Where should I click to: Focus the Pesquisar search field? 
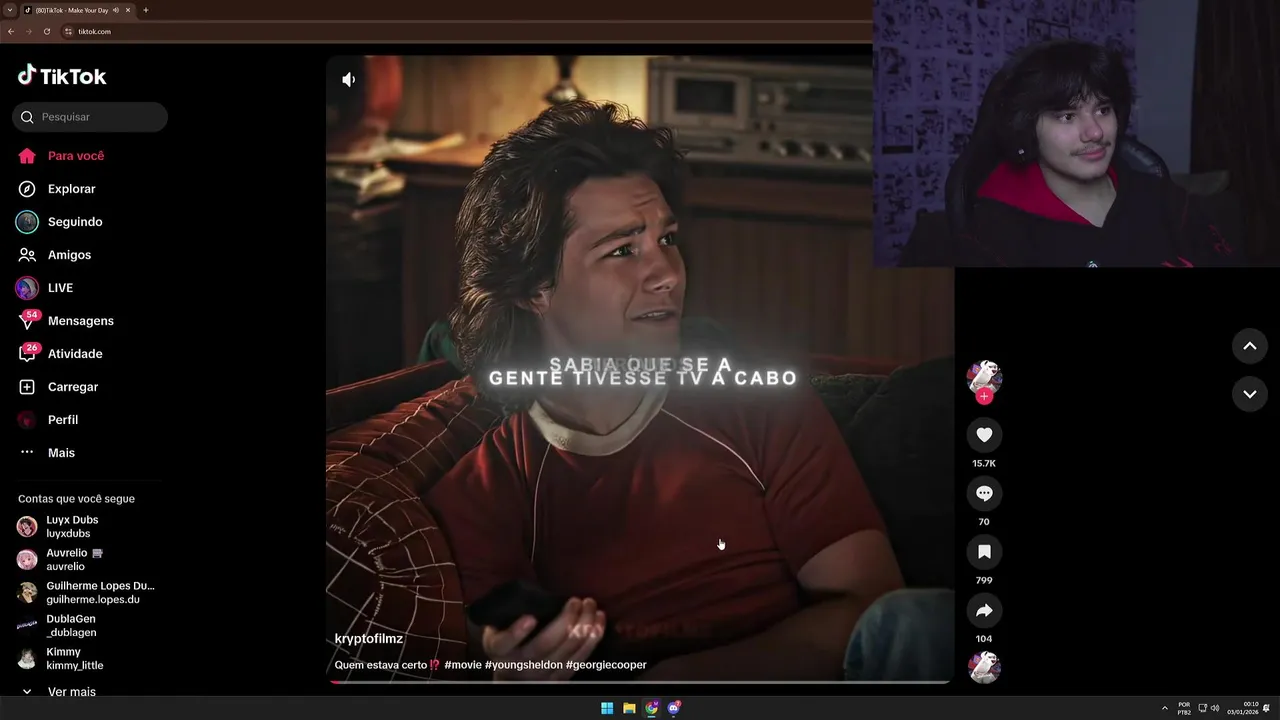(90, 117)
